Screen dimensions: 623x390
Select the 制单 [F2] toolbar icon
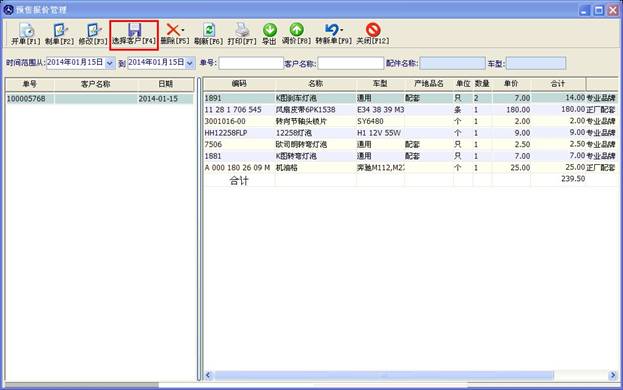[x=60, y=30]
